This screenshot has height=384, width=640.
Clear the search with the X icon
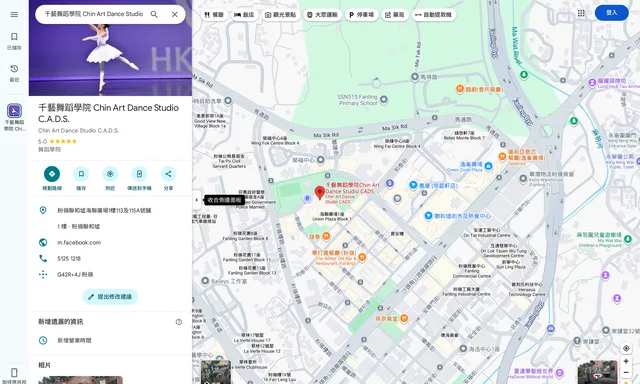175,14
